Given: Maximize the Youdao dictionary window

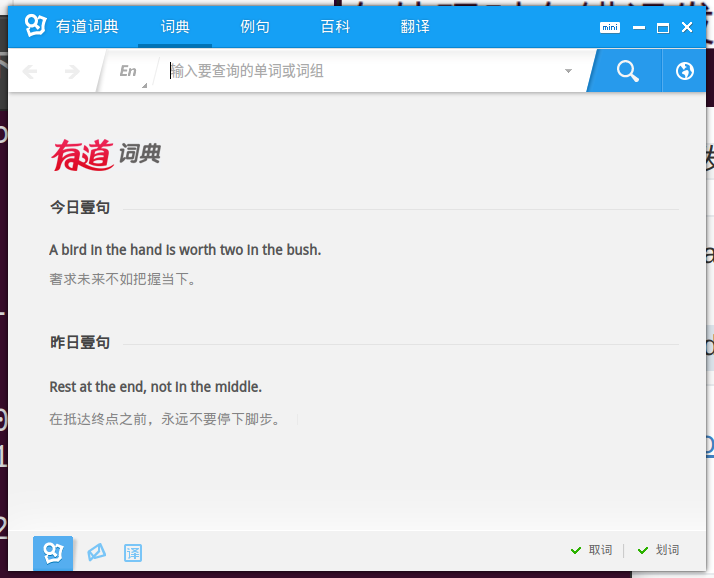Looking at the screenshot, I should pos(663,28).
